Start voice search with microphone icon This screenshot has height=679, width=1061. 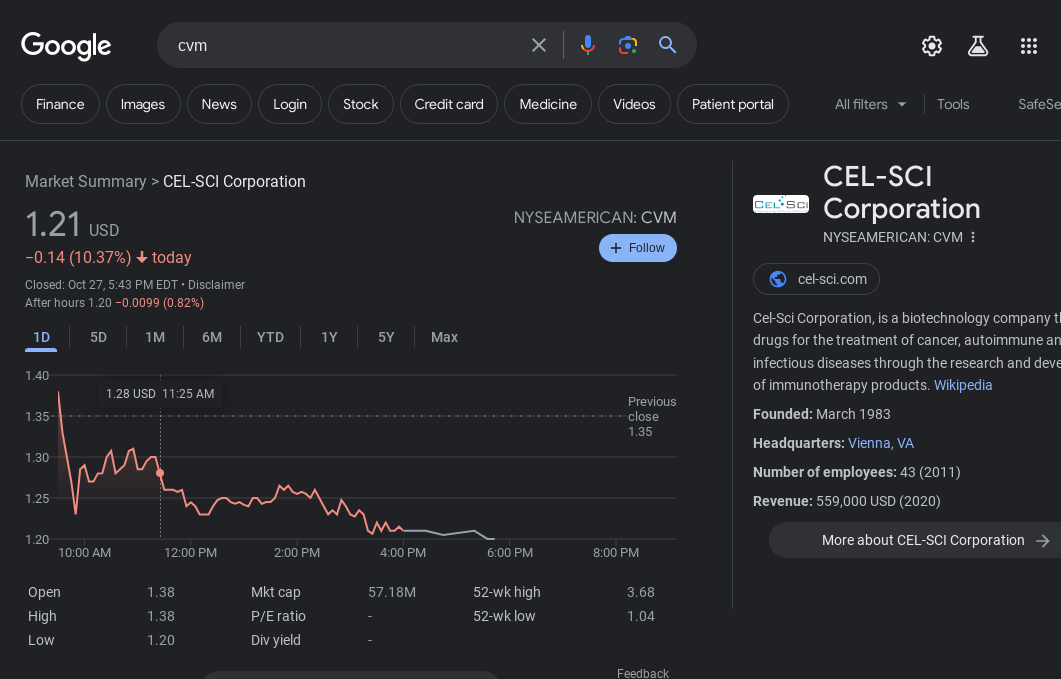tap(588, 45)
